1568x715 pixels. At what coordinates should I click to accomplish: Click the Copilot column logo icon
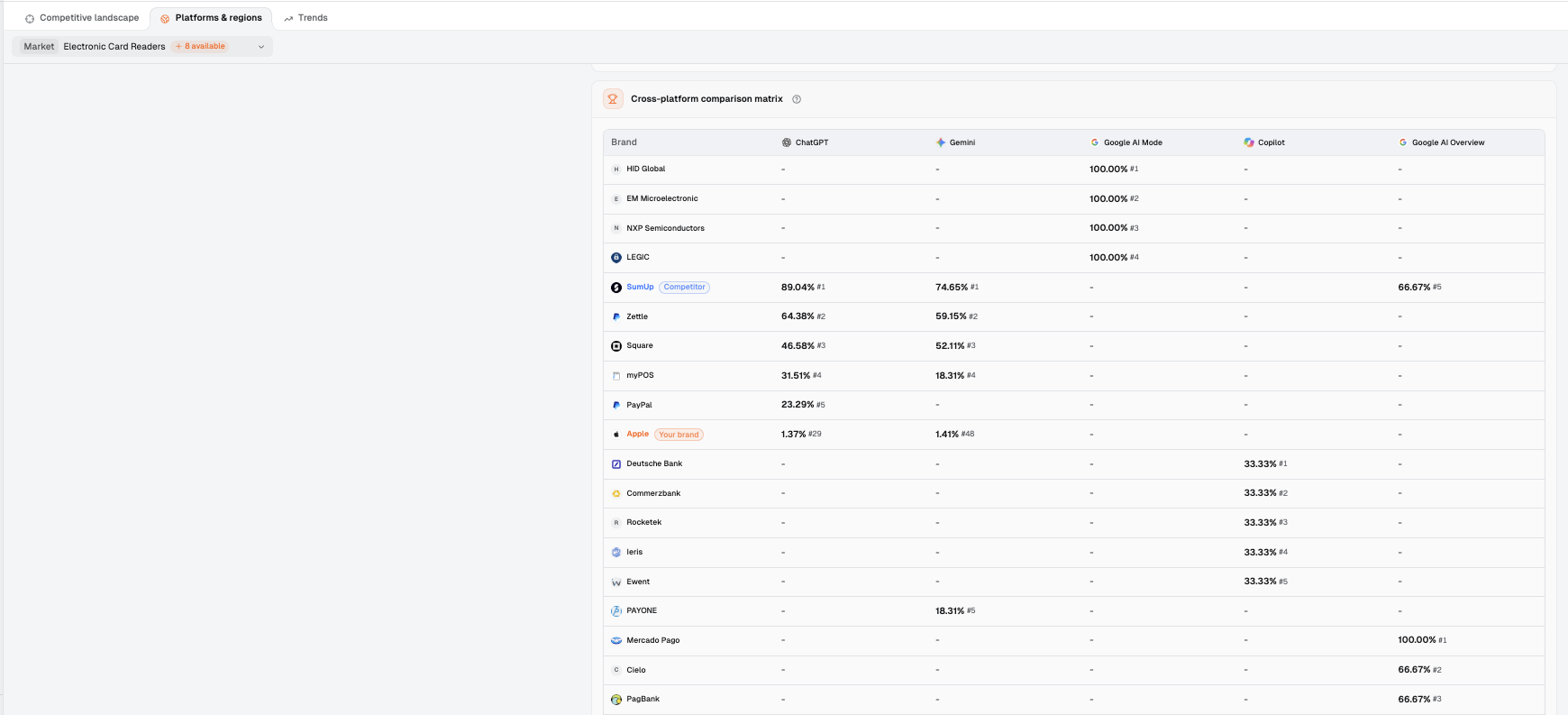click(1249, 142)
